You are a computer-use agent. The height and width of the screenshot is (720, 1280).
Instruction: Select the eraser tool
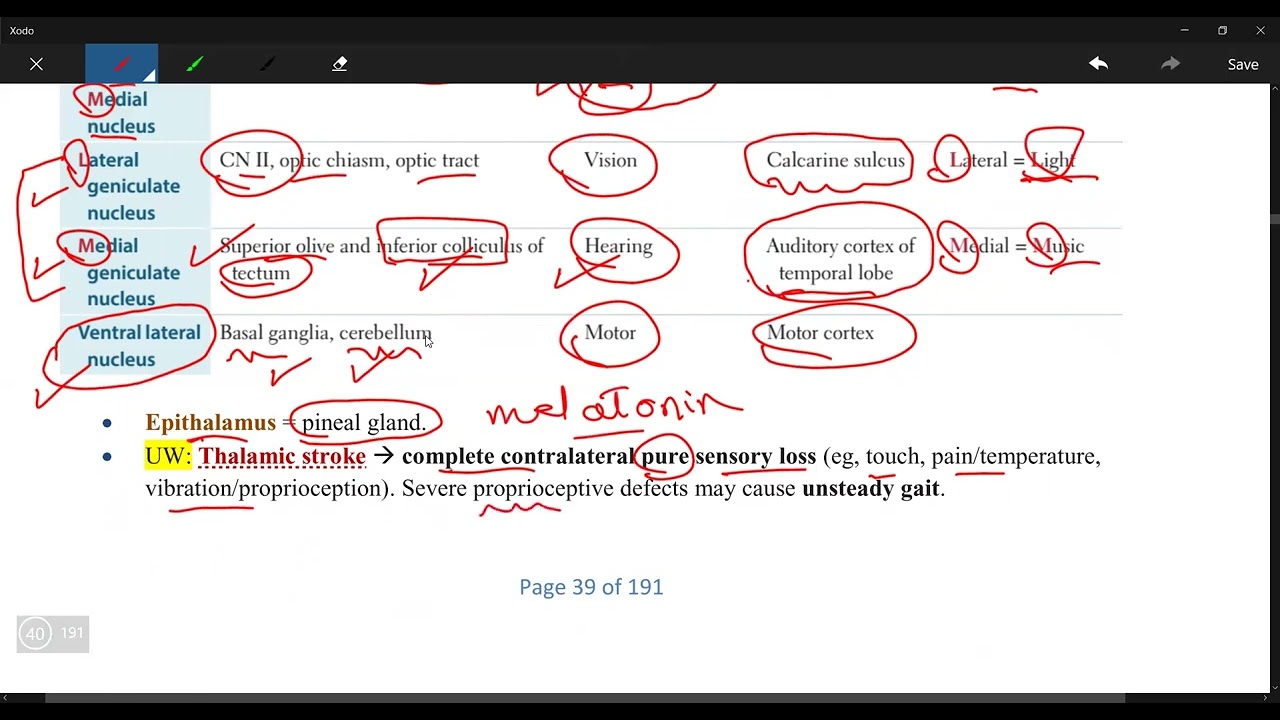tap(340, 64)
